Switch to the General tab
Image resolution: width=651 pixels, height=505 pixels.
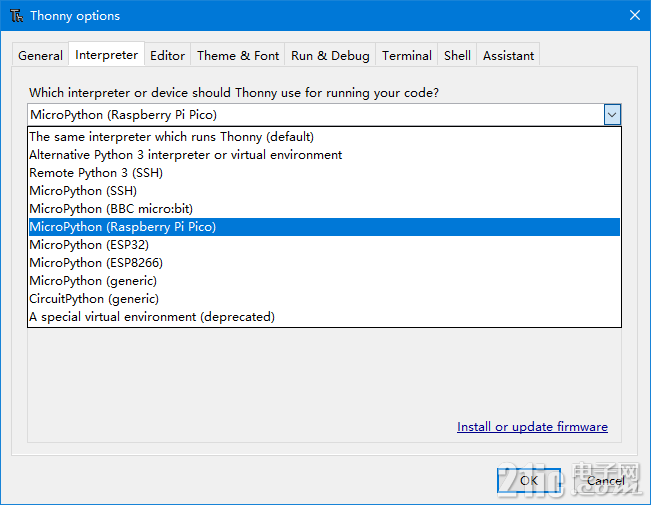[x=40, y=56]
